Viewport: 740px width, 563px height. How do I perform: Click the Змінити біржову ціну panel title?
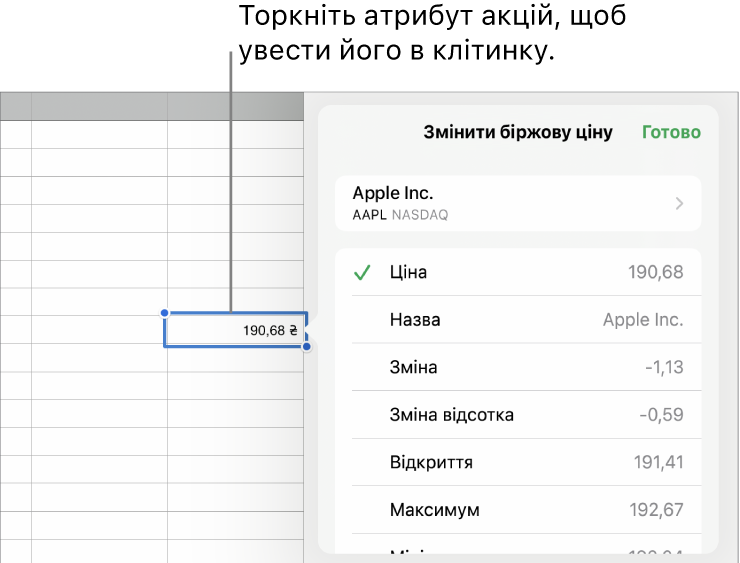point(518,132)
